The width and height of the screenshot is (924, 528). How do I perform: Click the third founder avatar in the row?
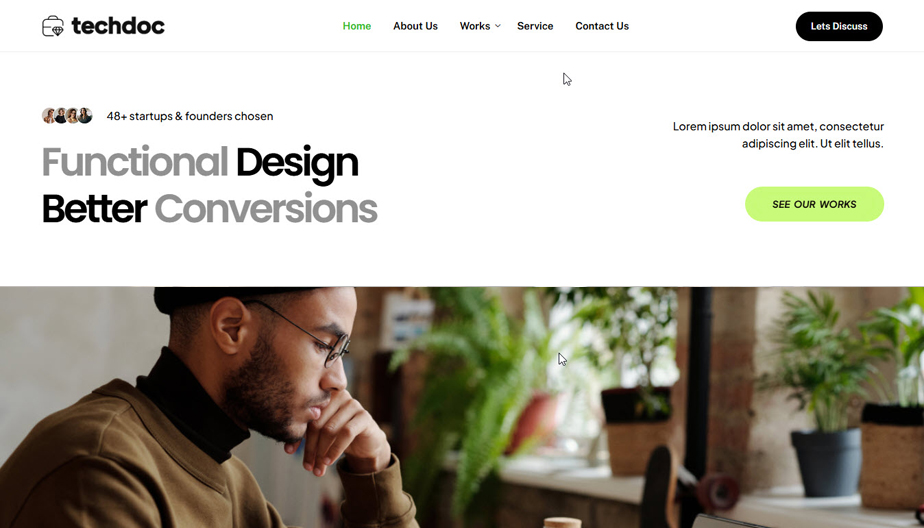pyautogui.click(x=72, y=116)
